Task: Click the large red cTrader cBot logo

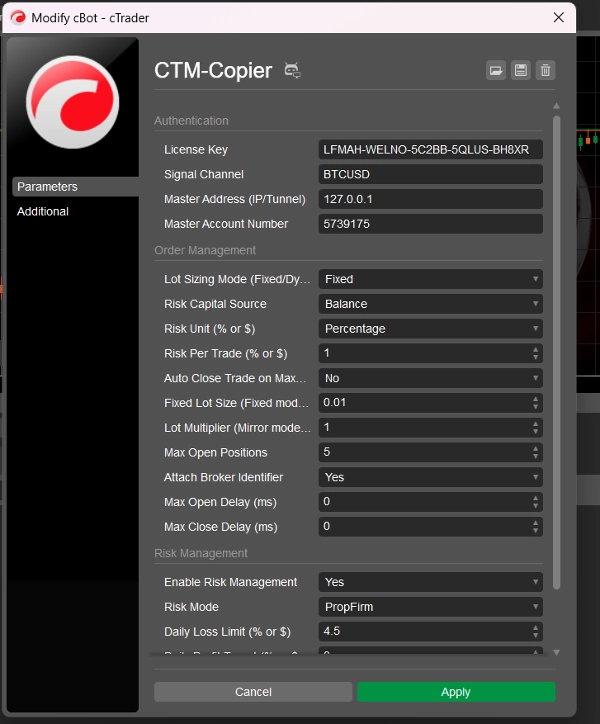Action: 73,102
